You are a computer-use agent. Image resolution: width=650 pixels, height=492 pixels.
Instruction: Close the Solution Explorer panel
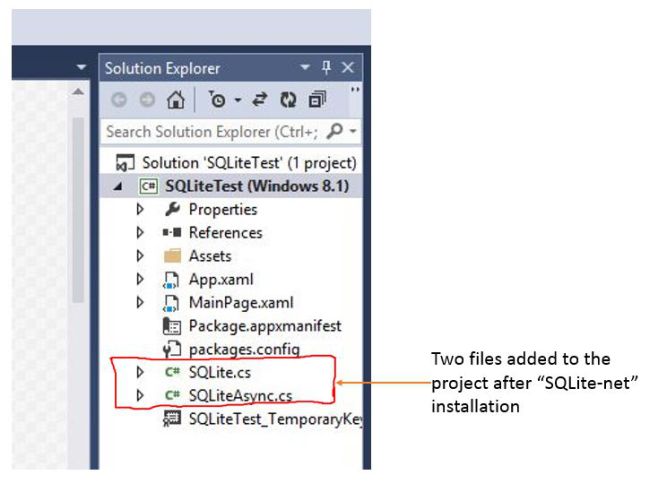(x=347, y=68)
